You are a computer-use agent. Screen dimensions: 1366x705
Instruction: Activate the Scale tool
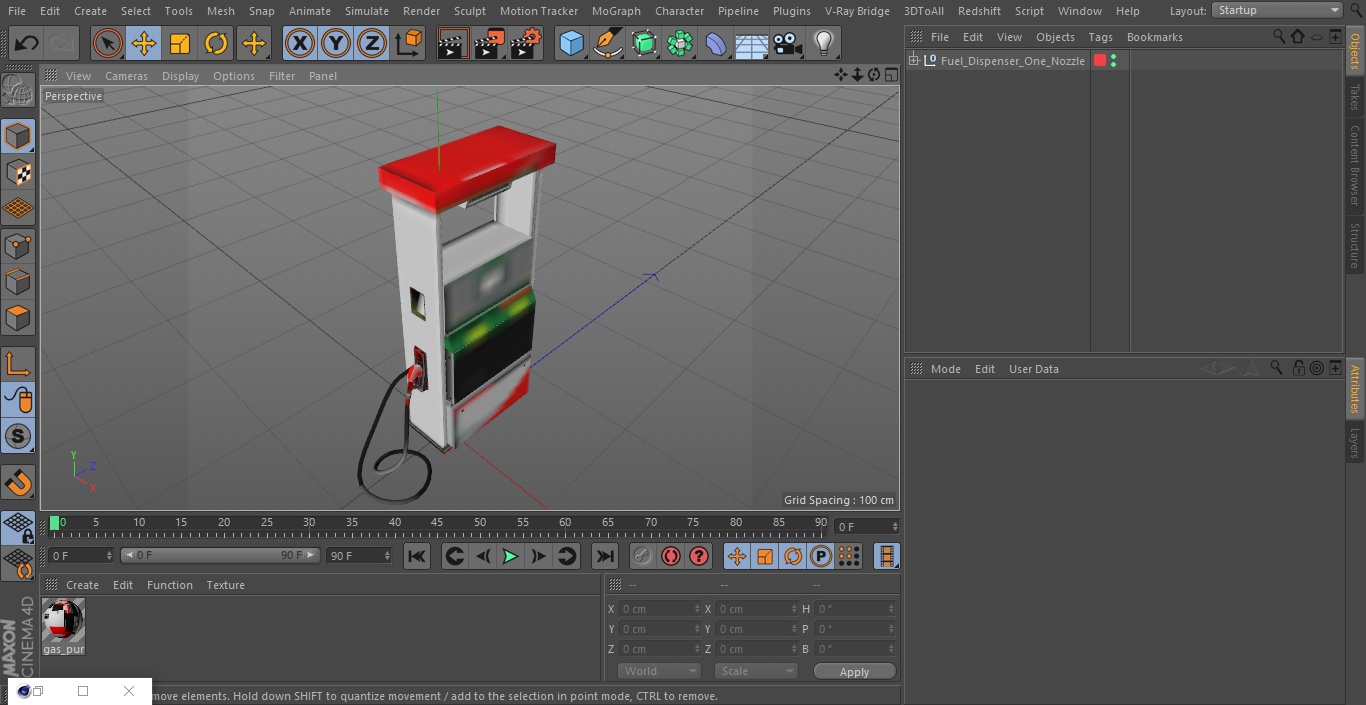pos(180,44)
